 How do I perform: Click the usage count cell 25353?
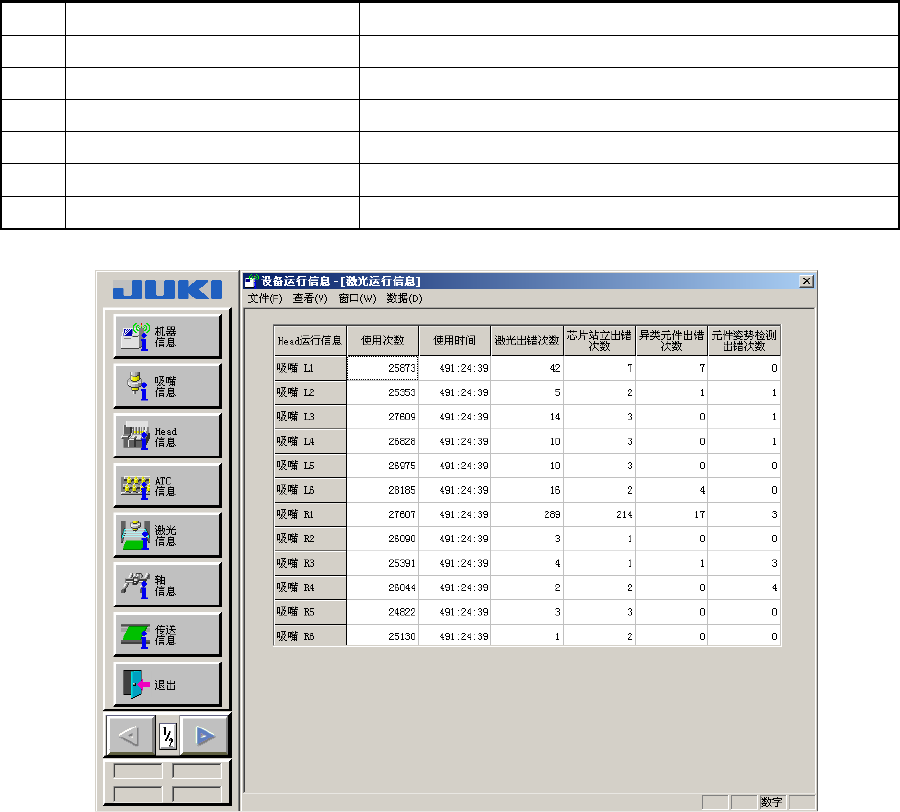(x=382, y=393)
